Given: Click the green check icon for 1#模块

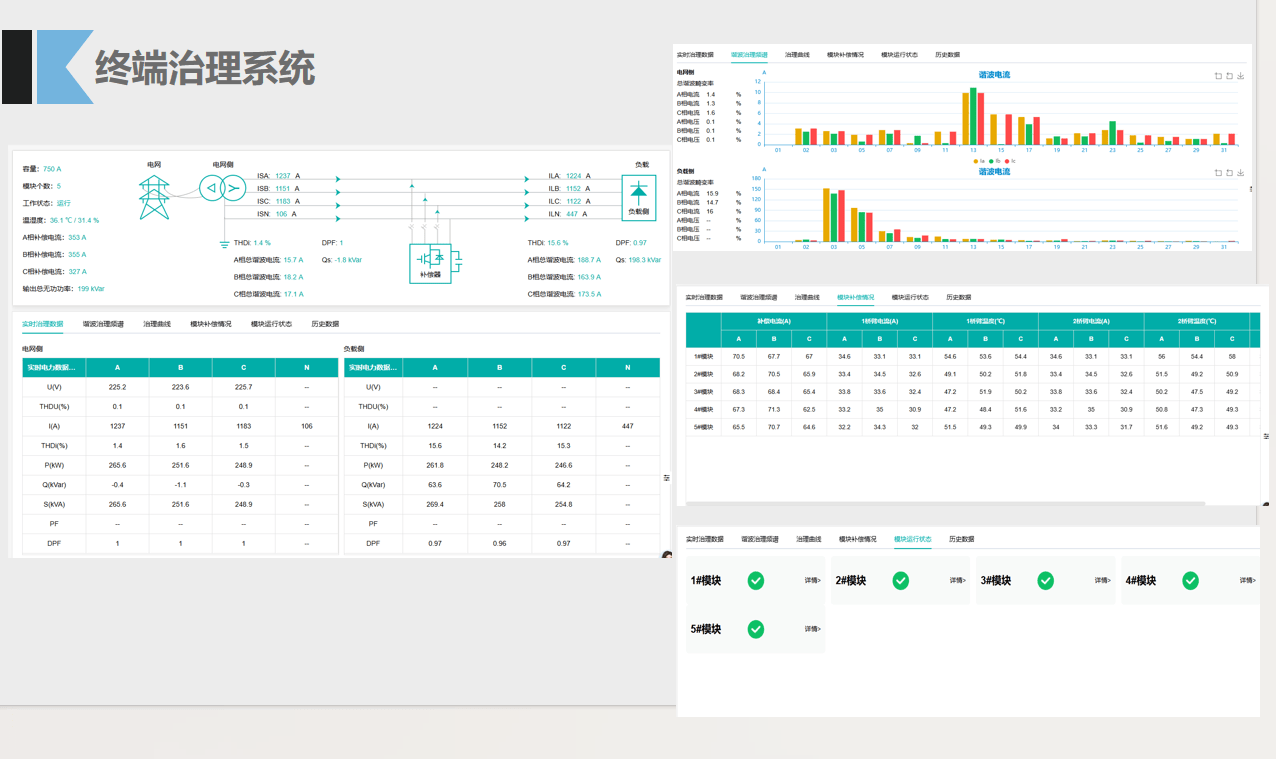Looking at the screenshot, I should point(756,580).
